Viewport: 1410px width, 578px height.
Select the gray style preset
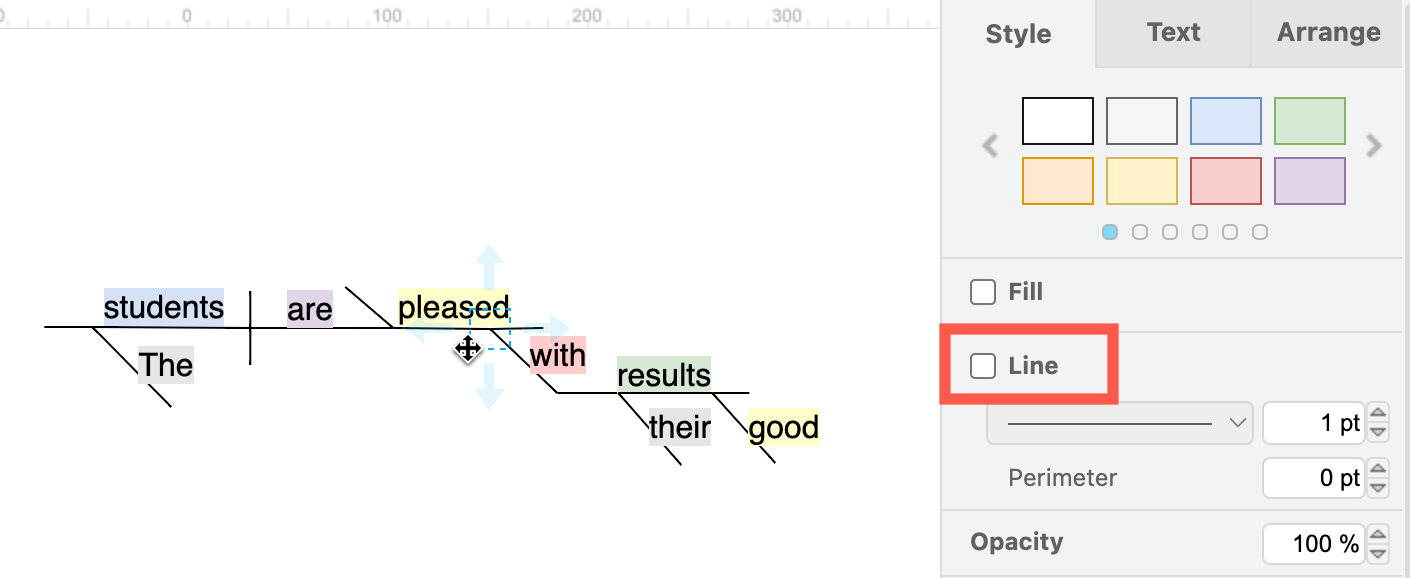pyautogui.click(x=1141, y=120)
